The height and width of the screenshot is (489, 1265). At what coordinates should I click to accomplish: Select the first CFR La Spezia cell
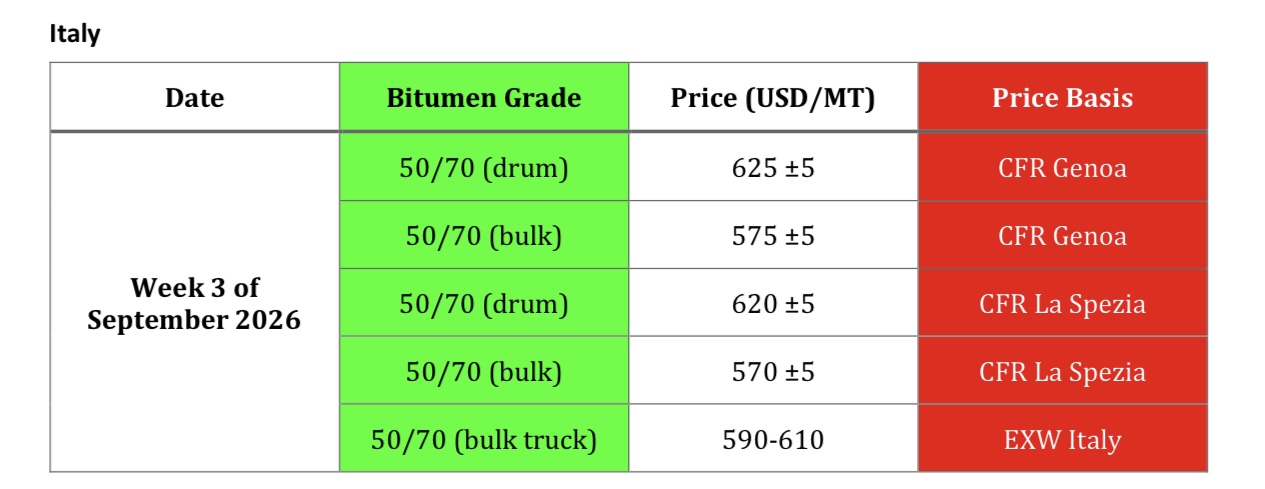[1062, 303]
